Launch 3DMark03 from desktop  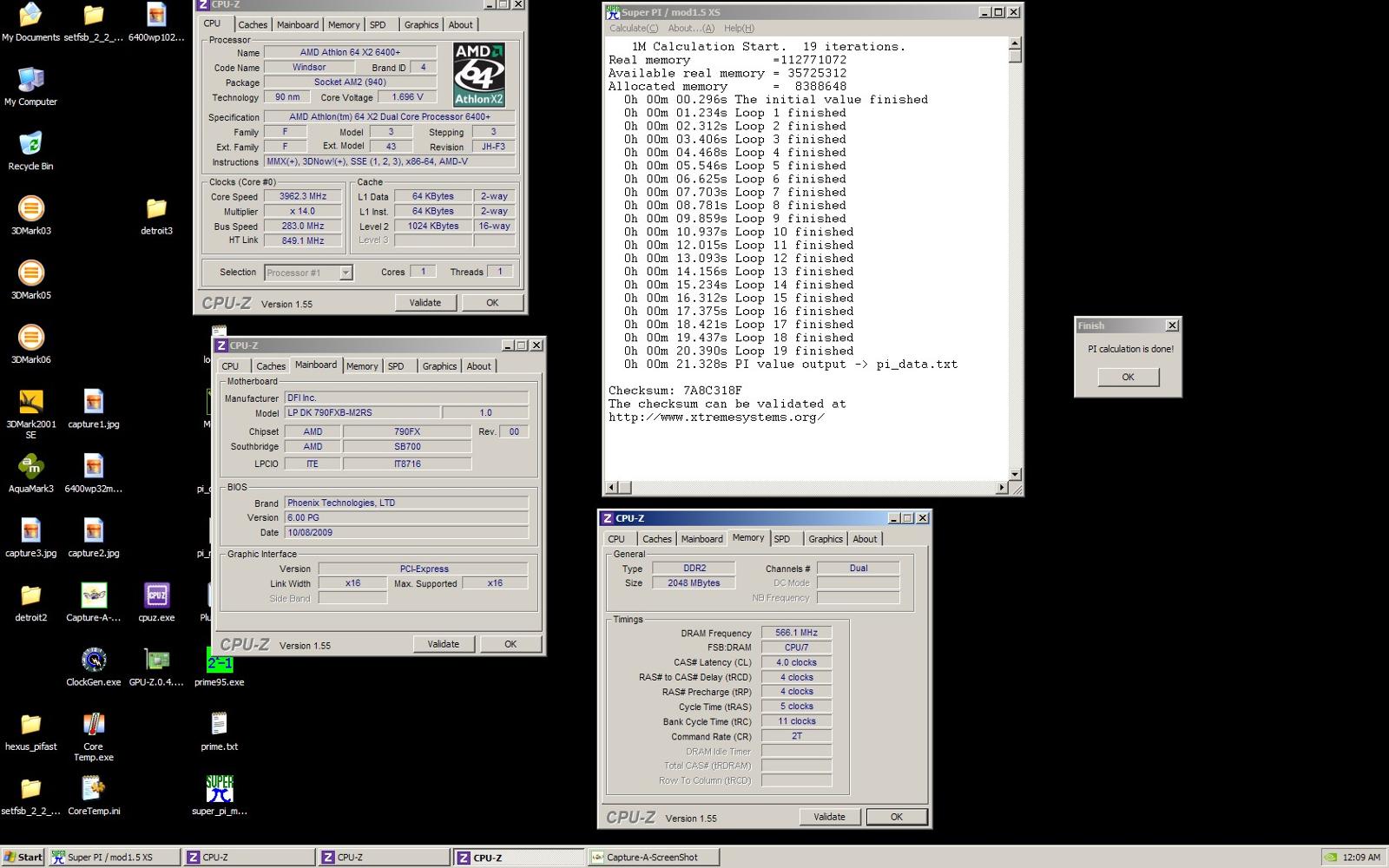pos(30,215)
